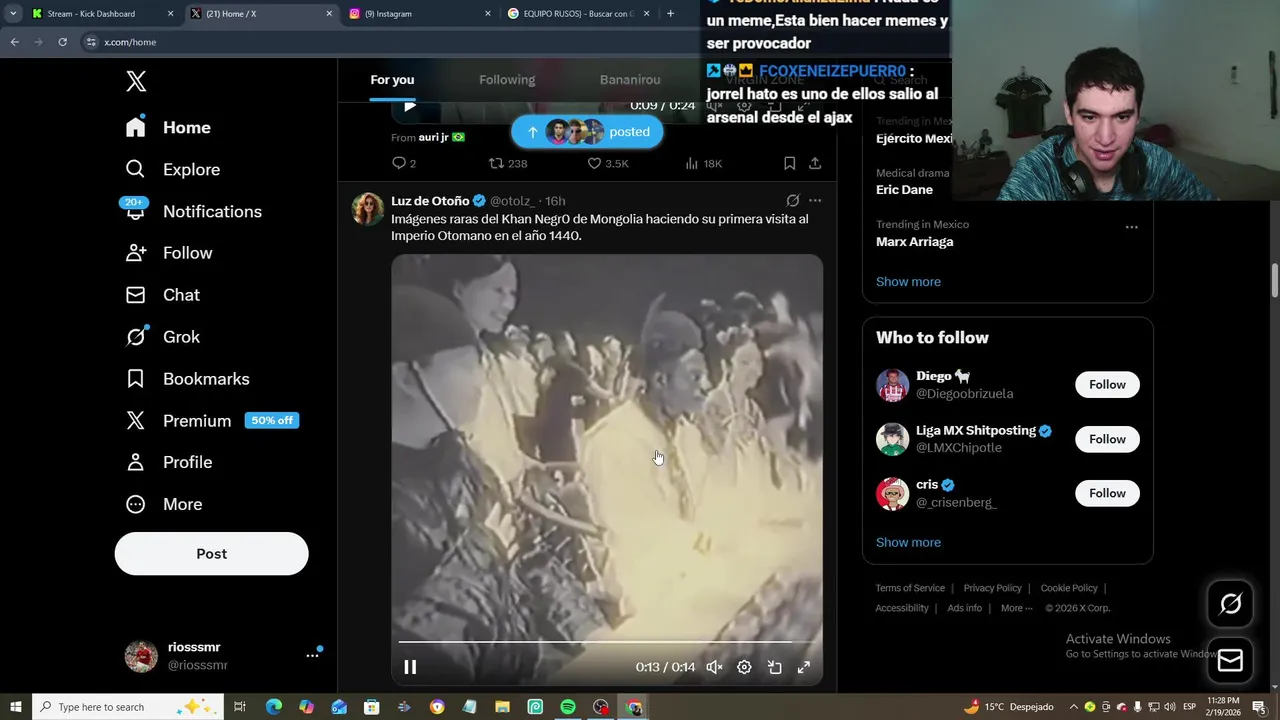Open the Windows Start menu
This screenshot has width=1280, height=720.
coord(15,707)
